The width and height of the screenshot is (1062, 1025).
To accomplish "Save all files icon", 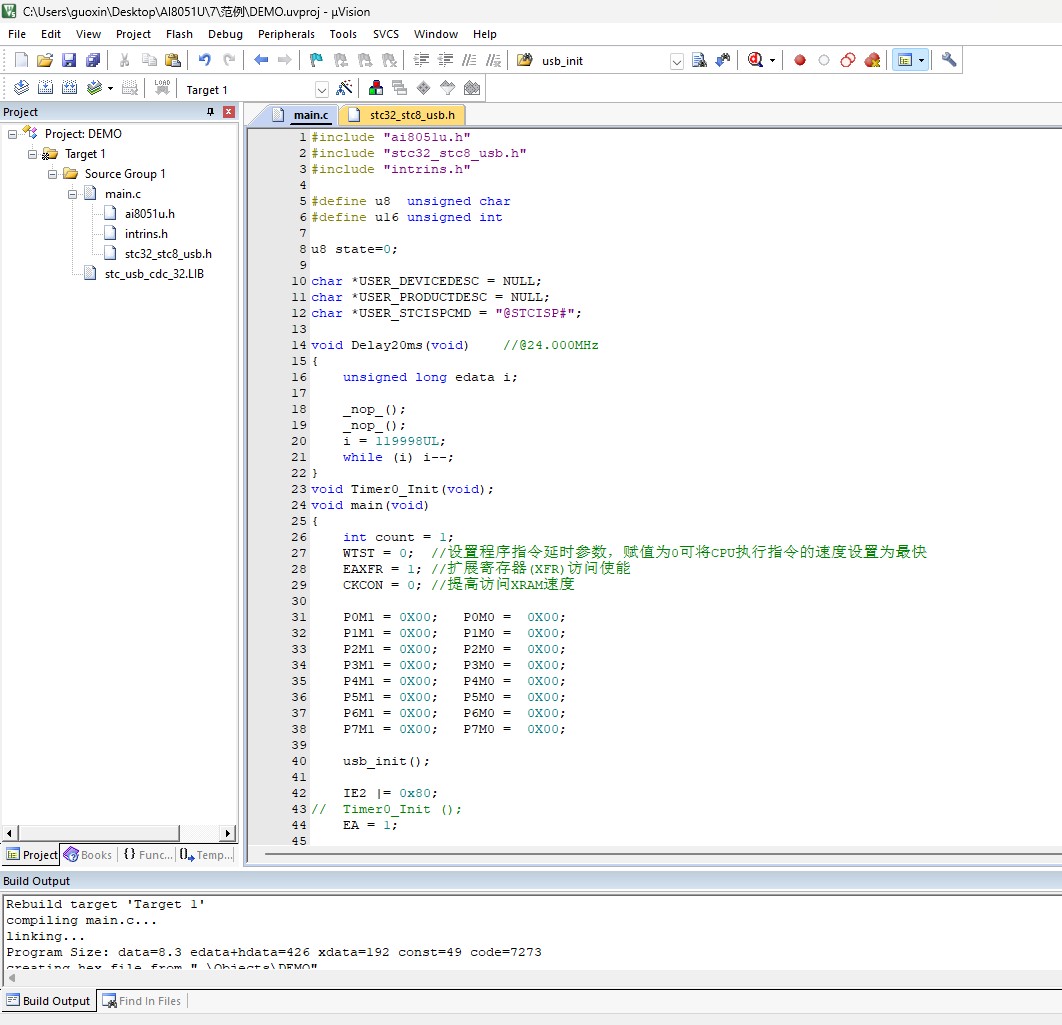I will tap(93, 60).
